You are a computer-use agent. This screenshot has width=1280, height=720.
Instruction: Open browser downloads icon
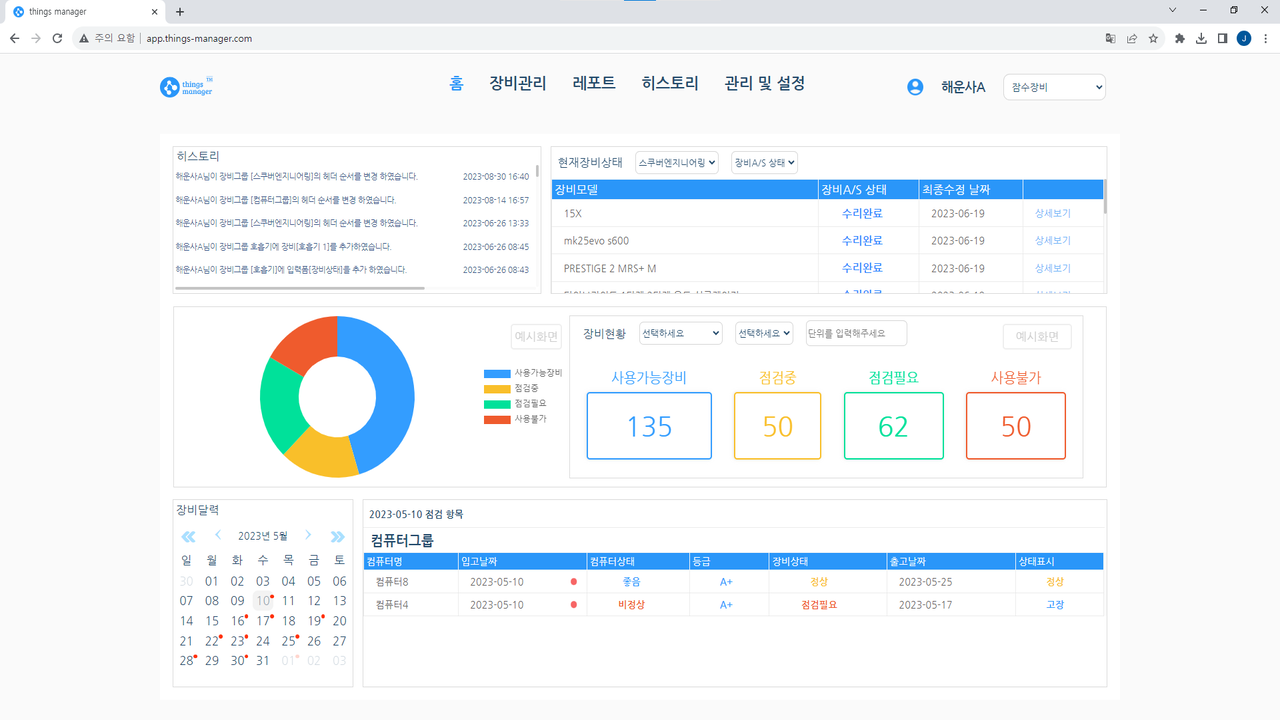(x=1201, y=38)
